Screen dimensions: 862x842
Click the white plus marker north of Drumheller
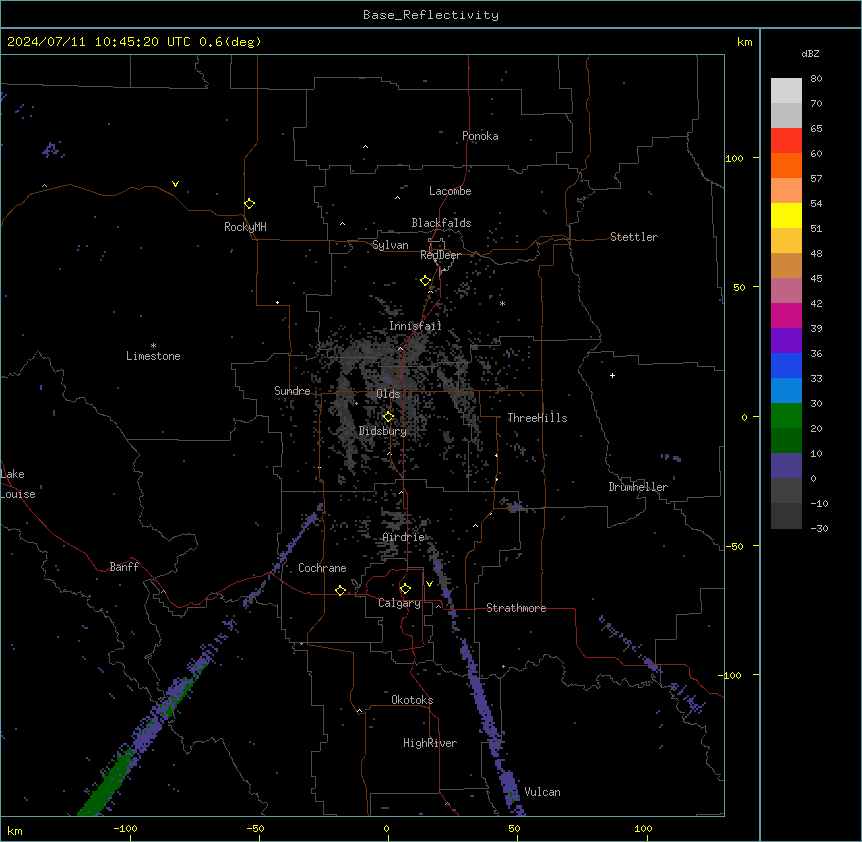pos(612,375)
